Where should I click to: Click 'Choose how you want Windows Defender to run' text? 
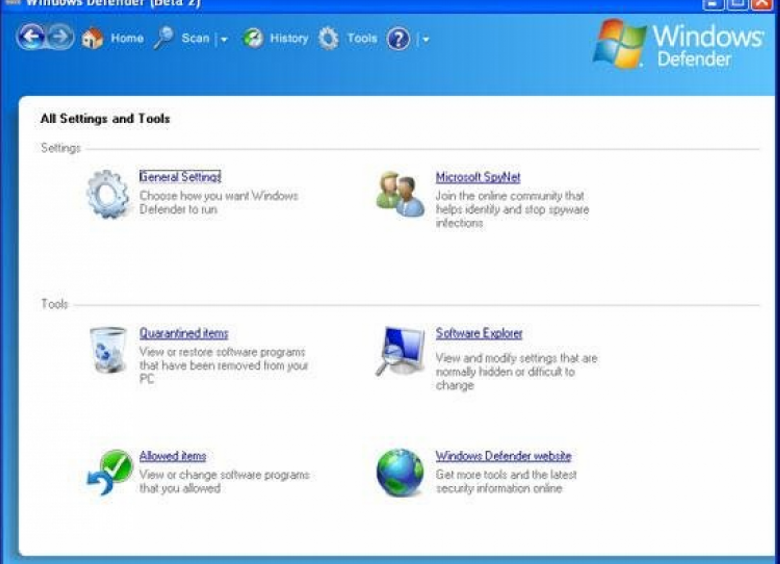click(x=219, y=202)
